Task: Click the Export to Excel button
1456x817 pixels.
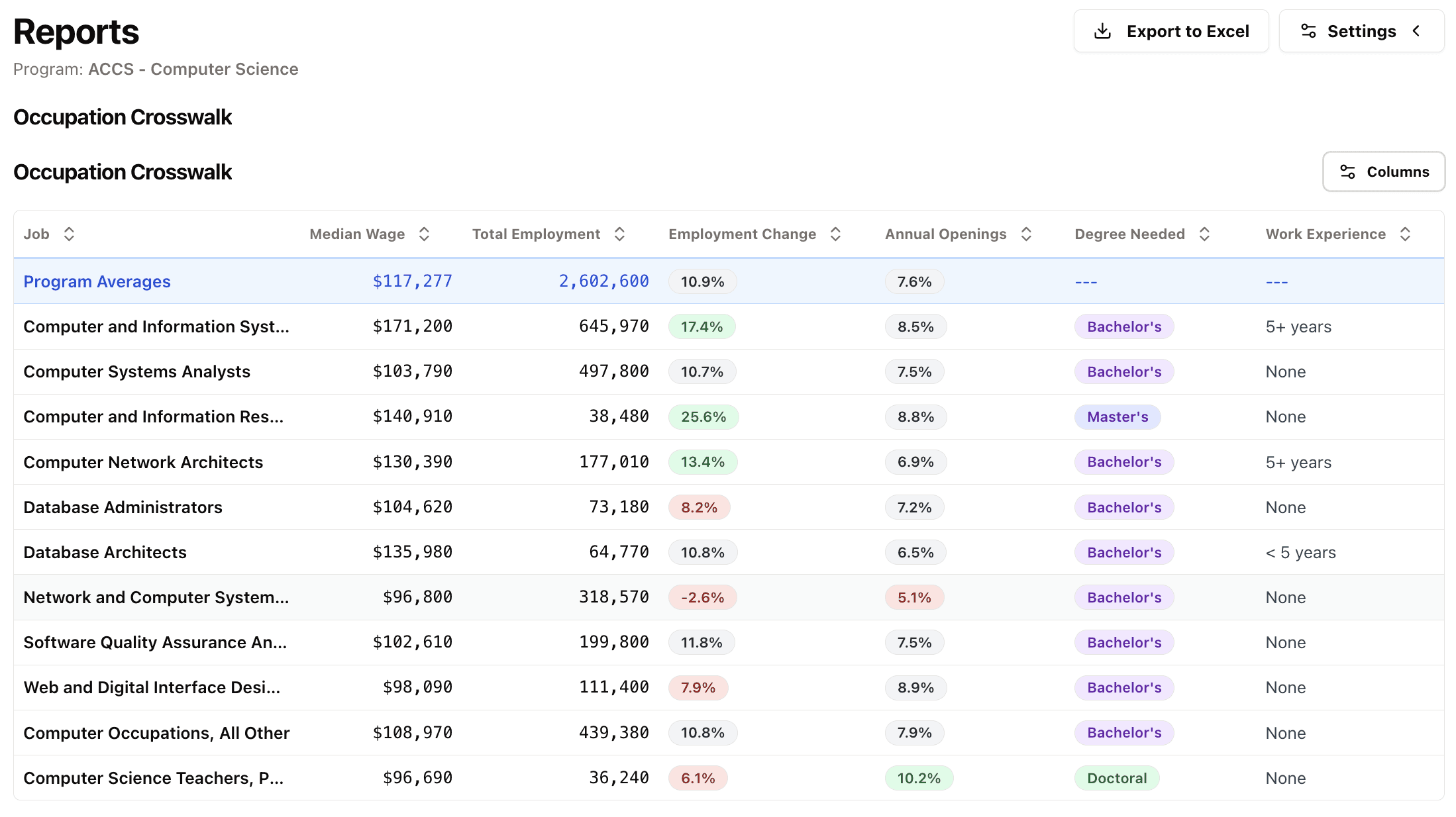Action: [1170, 31]
